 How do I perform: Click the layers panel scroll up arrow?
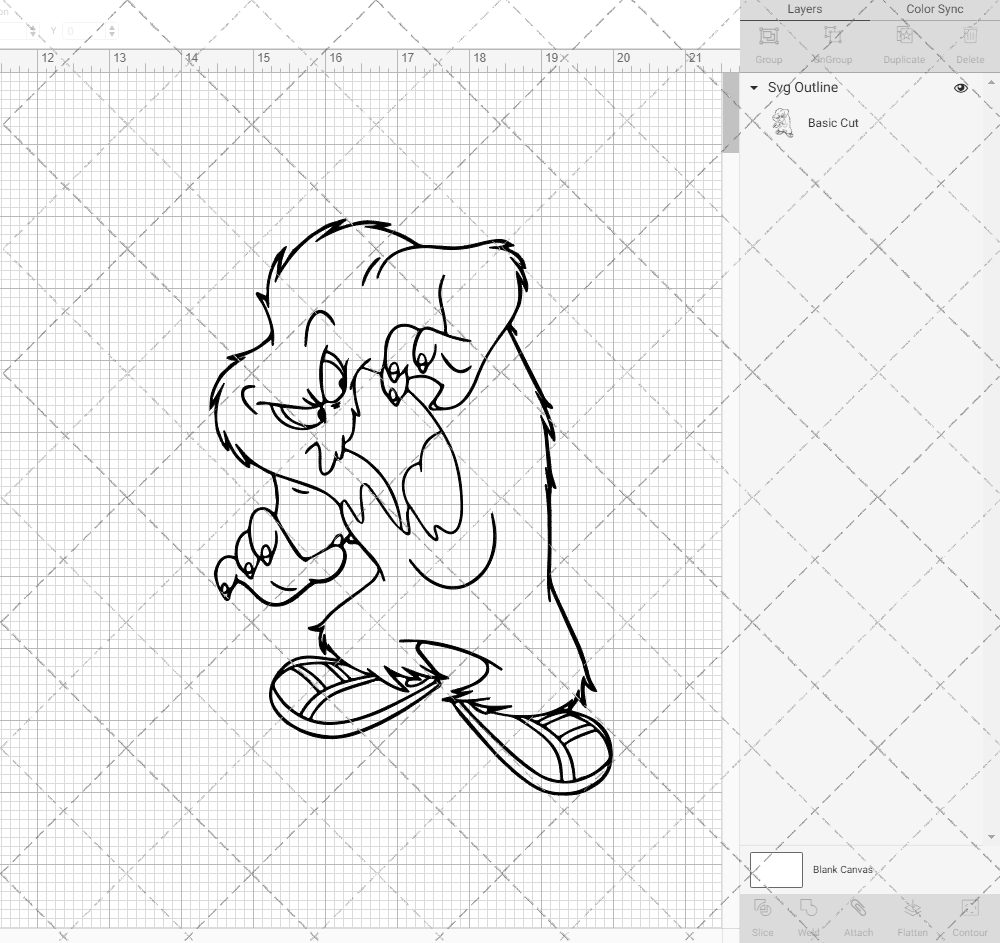pyautogui.click(x=990, y=83)
